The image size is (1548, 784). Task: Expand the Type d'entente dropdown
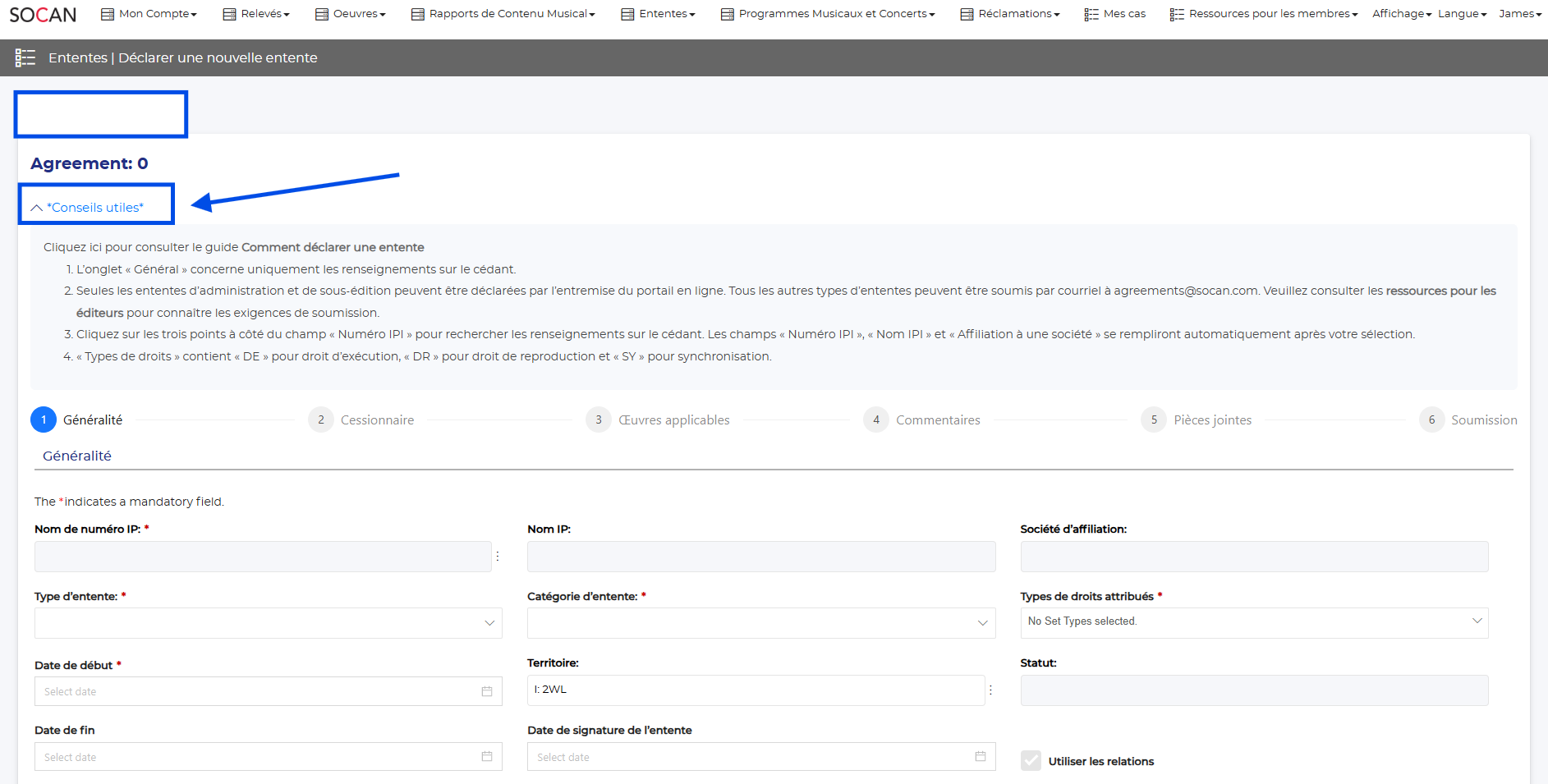coord(268,623)
